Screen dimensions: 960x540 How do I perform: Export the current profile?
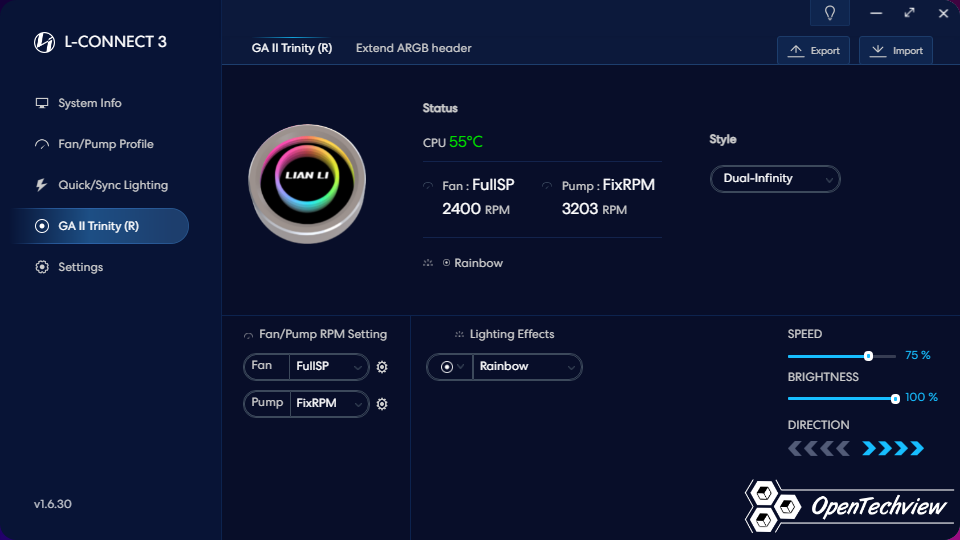pyautogui.click(x=813, y=50)
